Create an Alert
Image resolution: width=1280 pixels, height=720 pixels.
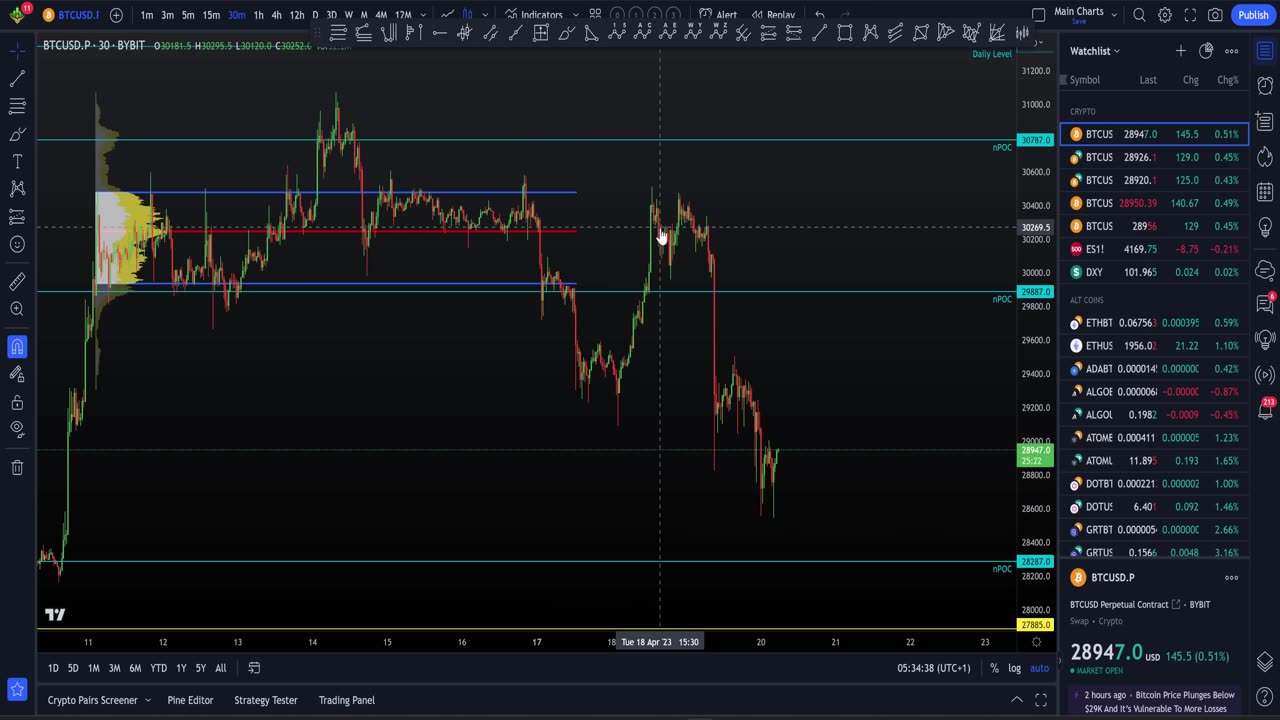click(718, 15)
